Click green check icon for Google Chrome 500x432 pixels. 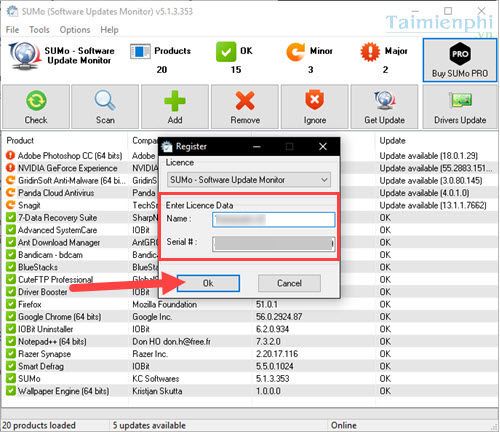pos(11,317)
